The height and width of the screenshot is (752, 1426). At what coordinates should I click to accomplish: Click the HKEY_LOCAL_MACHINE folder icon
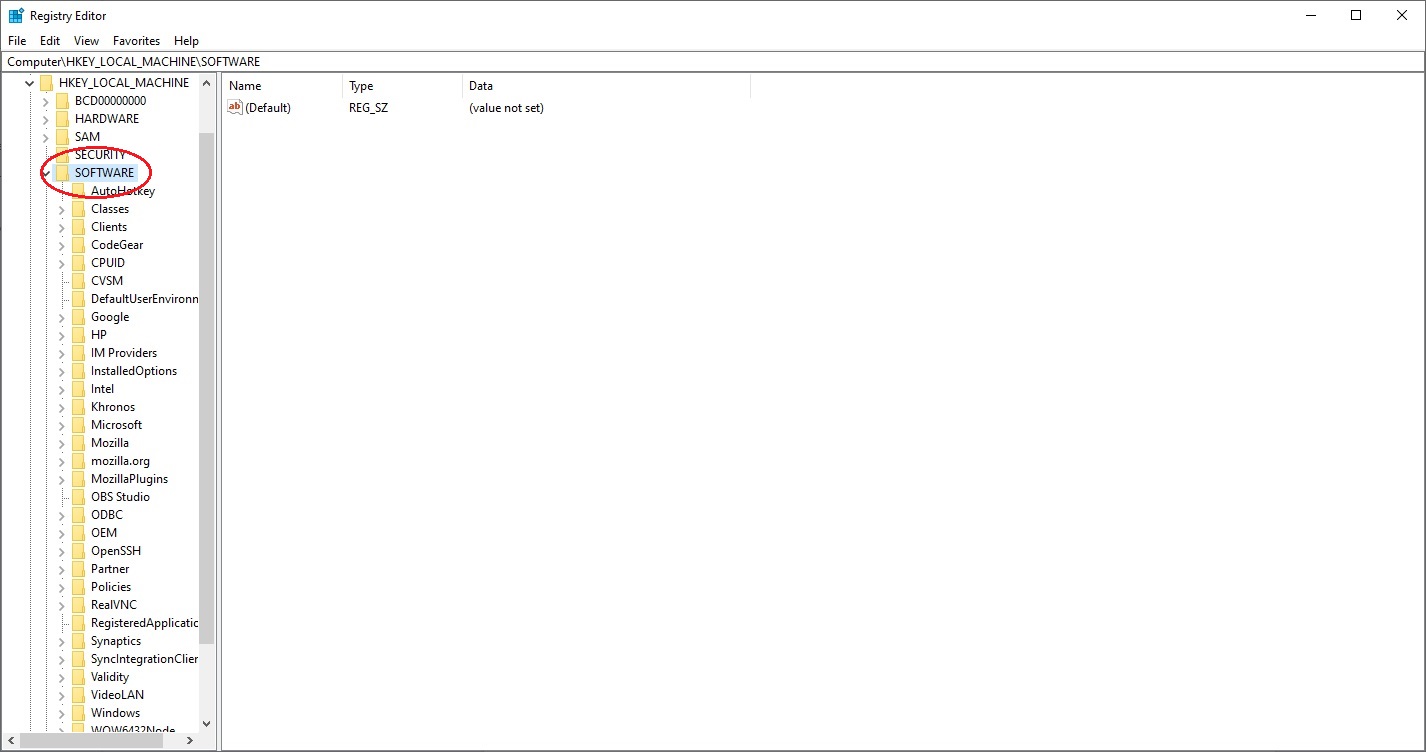pyautogui.click(x=46, y=83)
